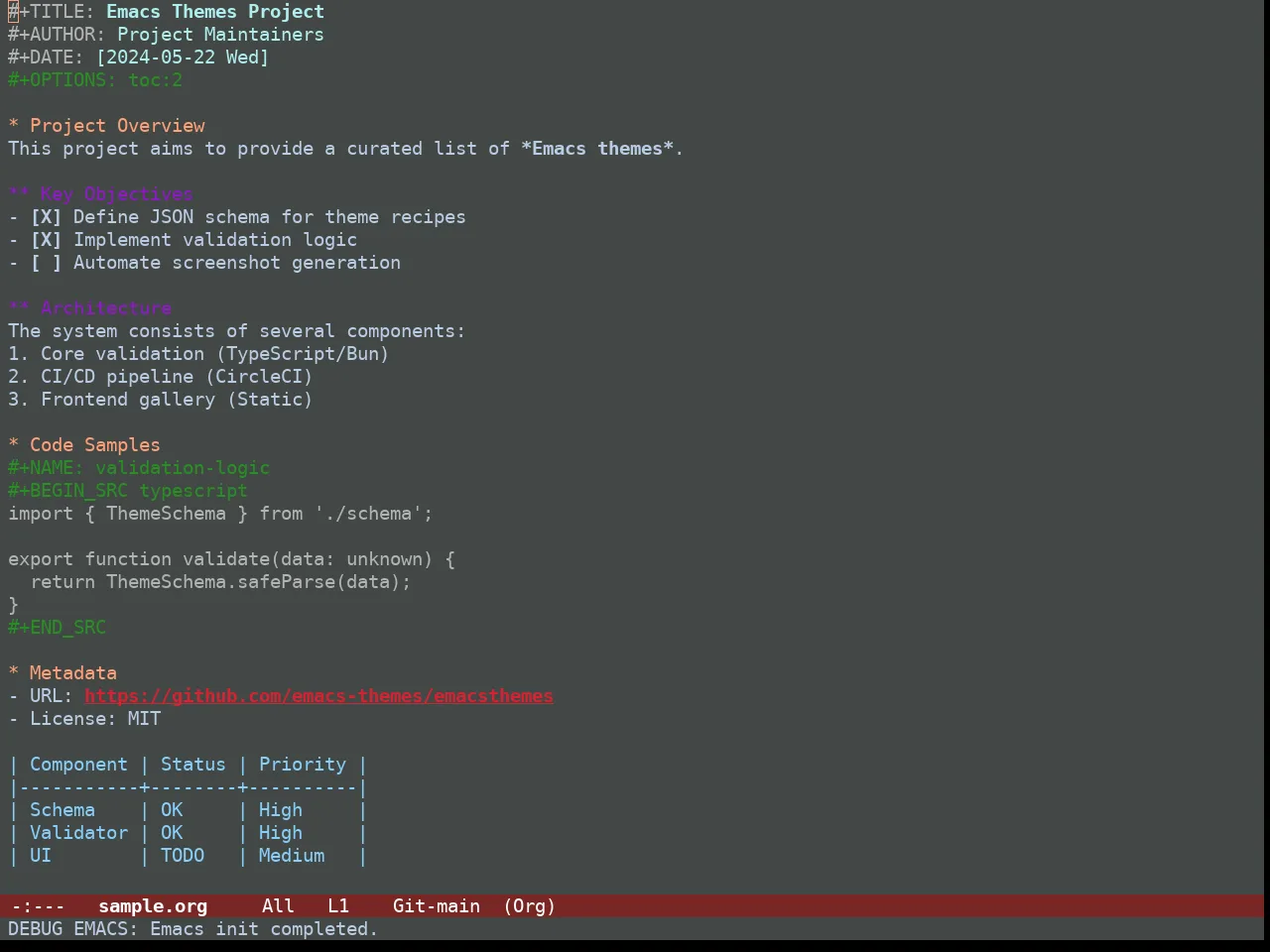Check the empty box before Automate screenshot generation

pyautogui.click(x=46, y=263)
